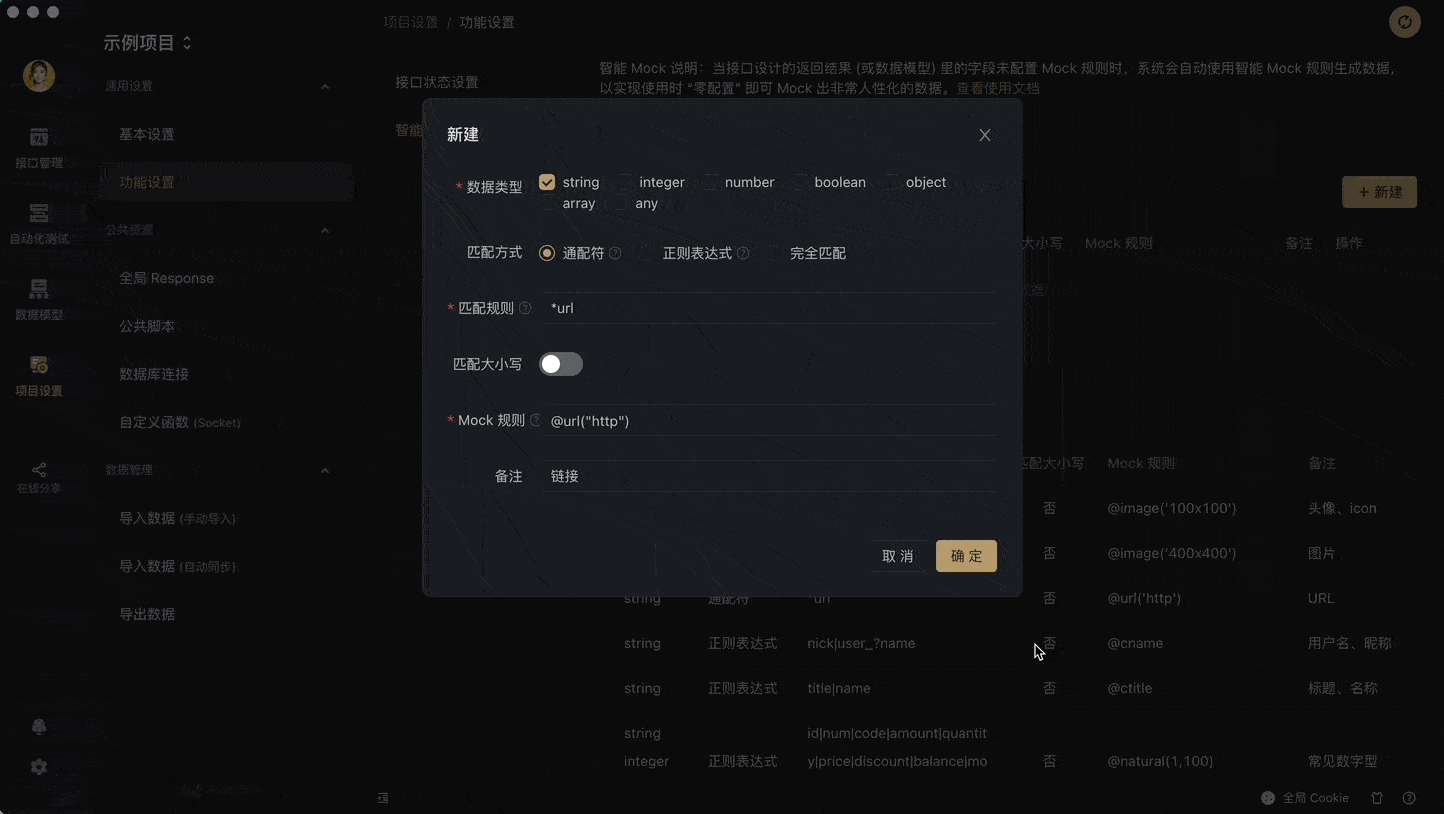The height and width of the screenshot is (814, 1444).
Task: Switch to the 功能设置 breadcrumb tab
Action: pyautogui.click(x=487, y=21)
